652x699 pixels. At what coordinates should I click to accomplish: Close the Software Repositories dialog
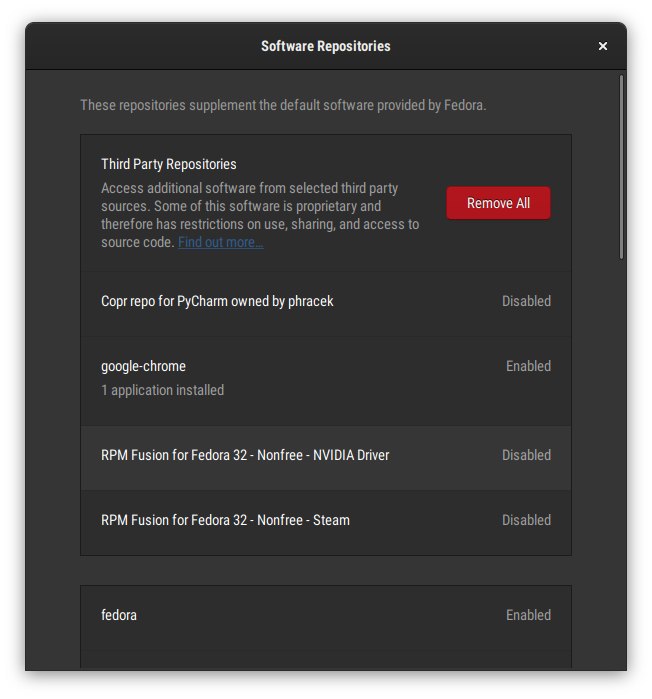603,46
